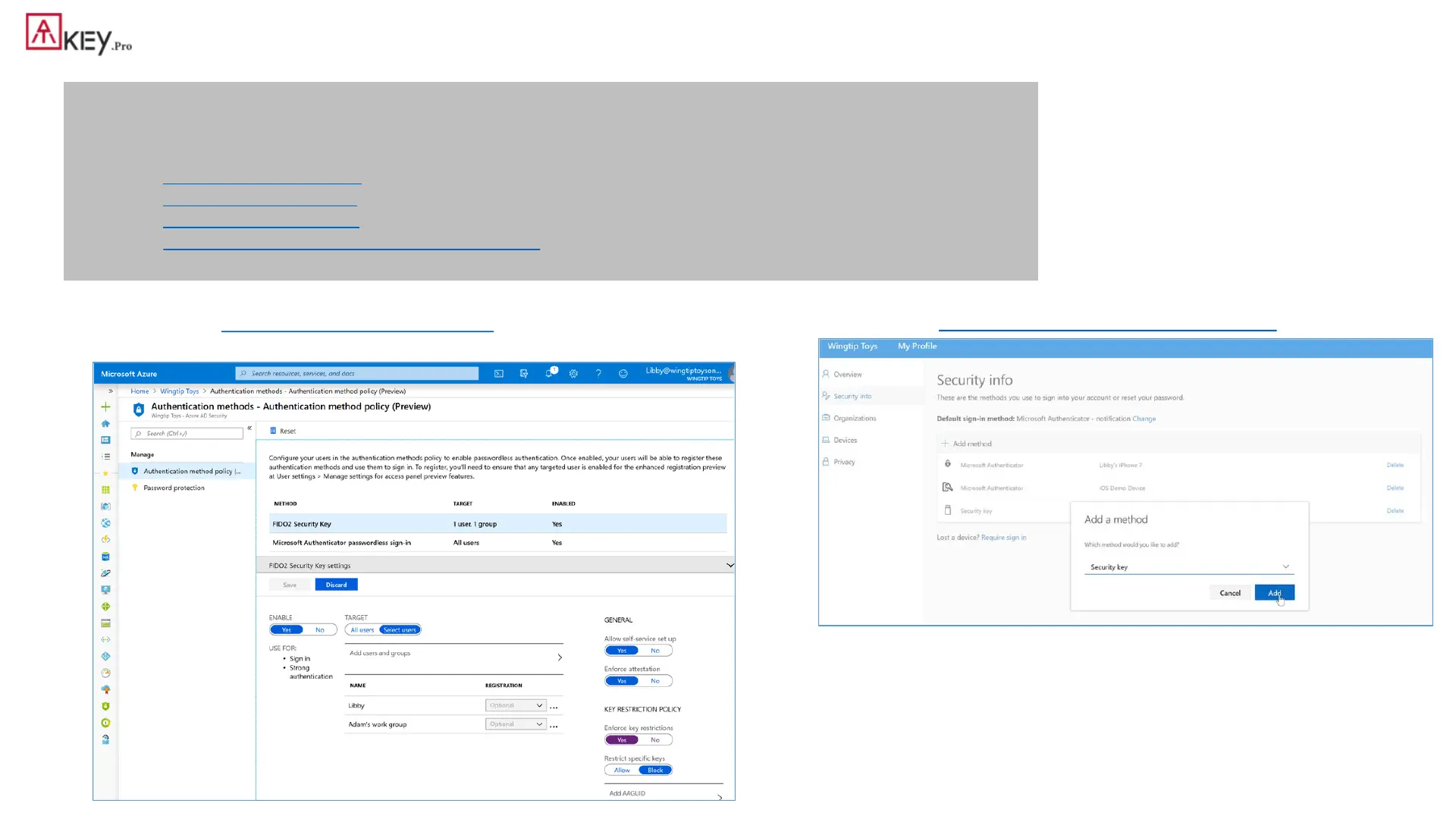
Task: Open Azure portal settings gear
Action: tap(573, 373)
